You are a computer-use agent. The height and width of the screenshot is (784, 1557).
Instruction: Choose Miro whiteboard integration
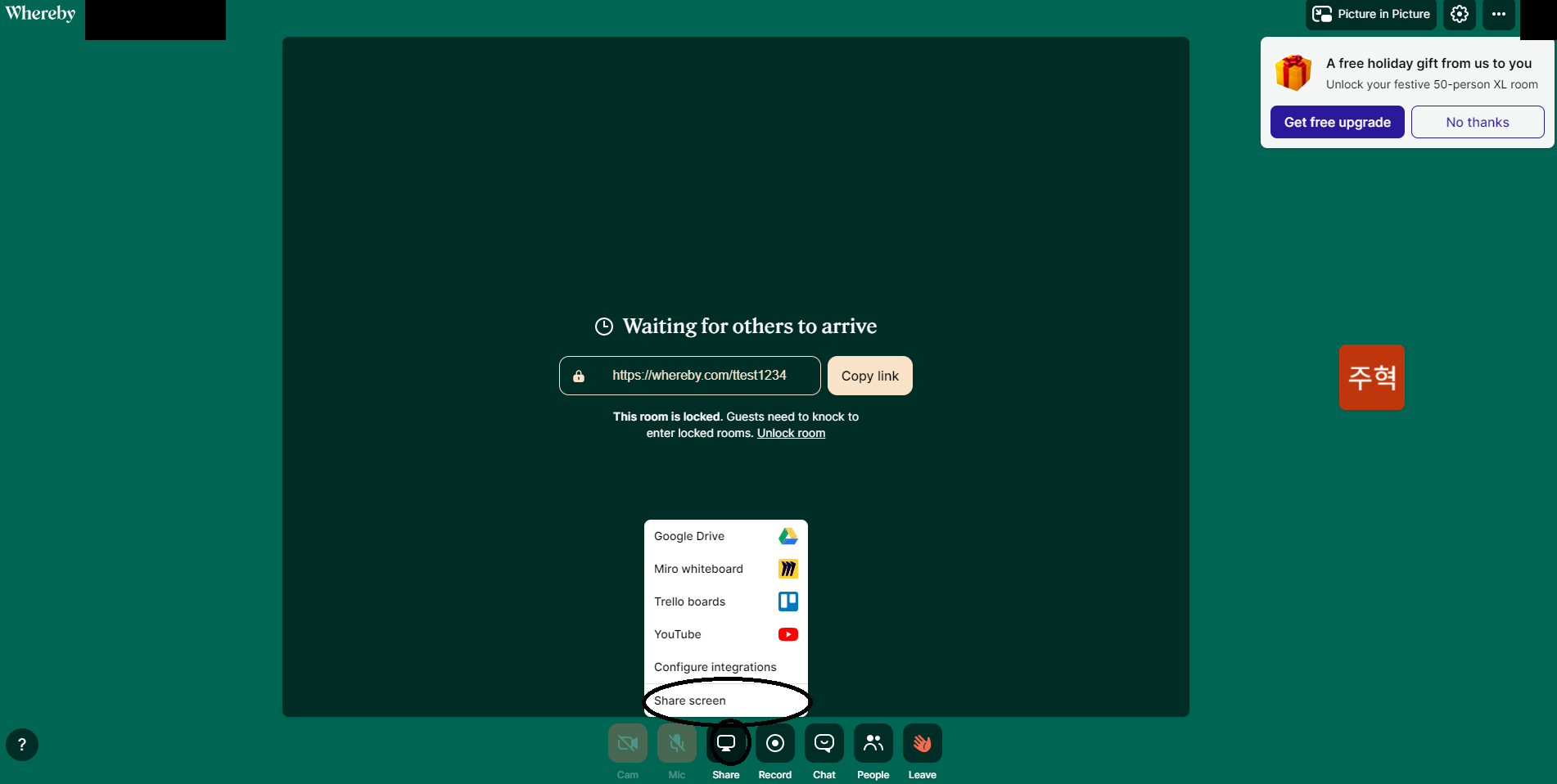pyautogui.click(x=726, y=569)
